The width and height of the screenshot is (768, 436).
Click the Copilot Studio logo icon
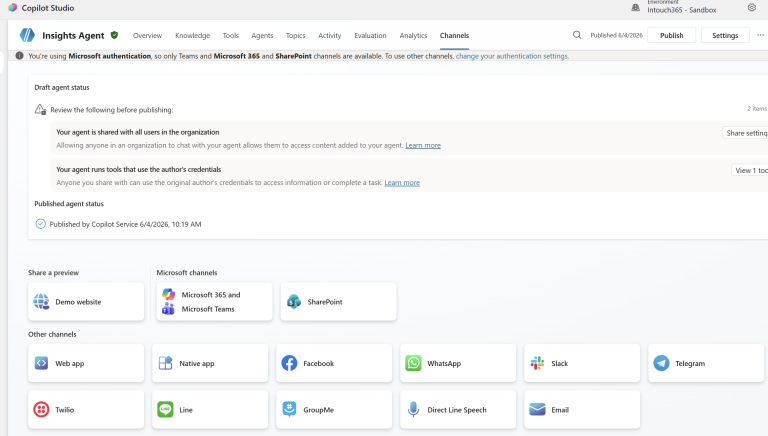click(13, 8)
